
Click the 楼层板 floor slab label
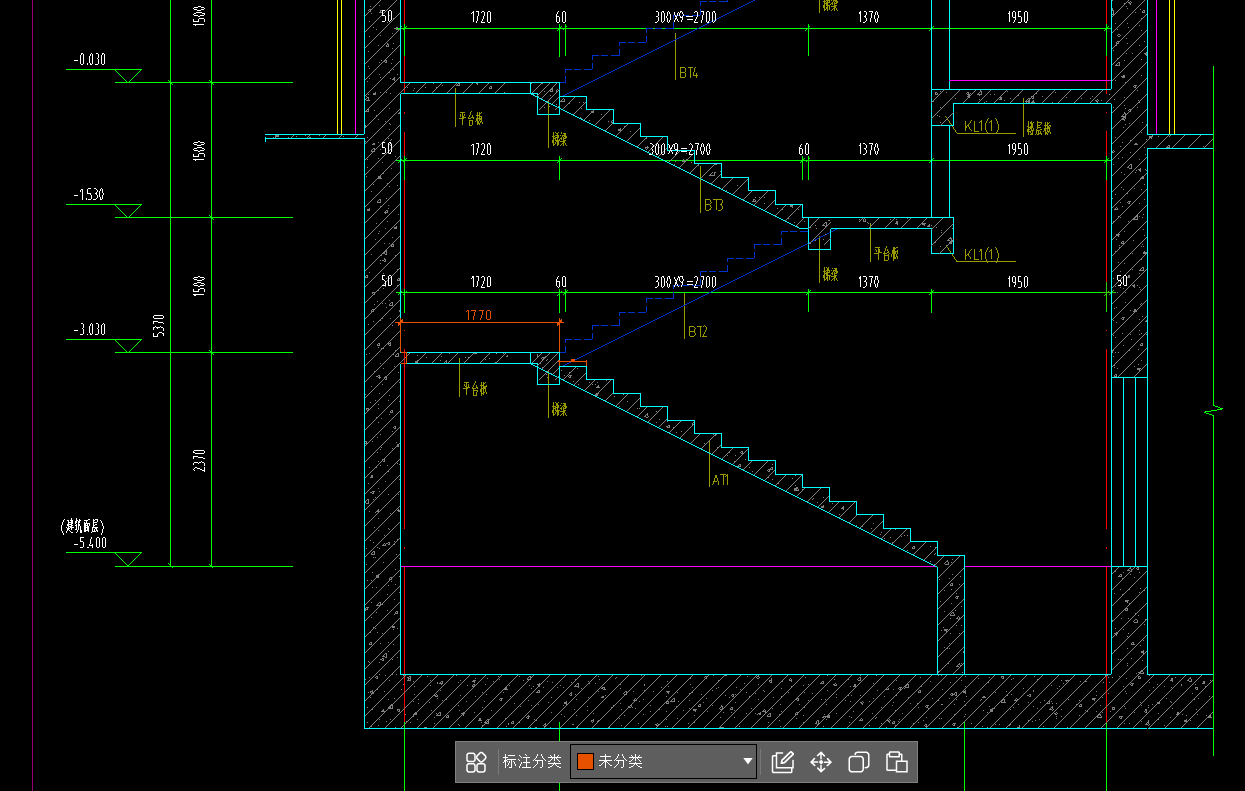pyautogui.click(x=1038, y=128)
